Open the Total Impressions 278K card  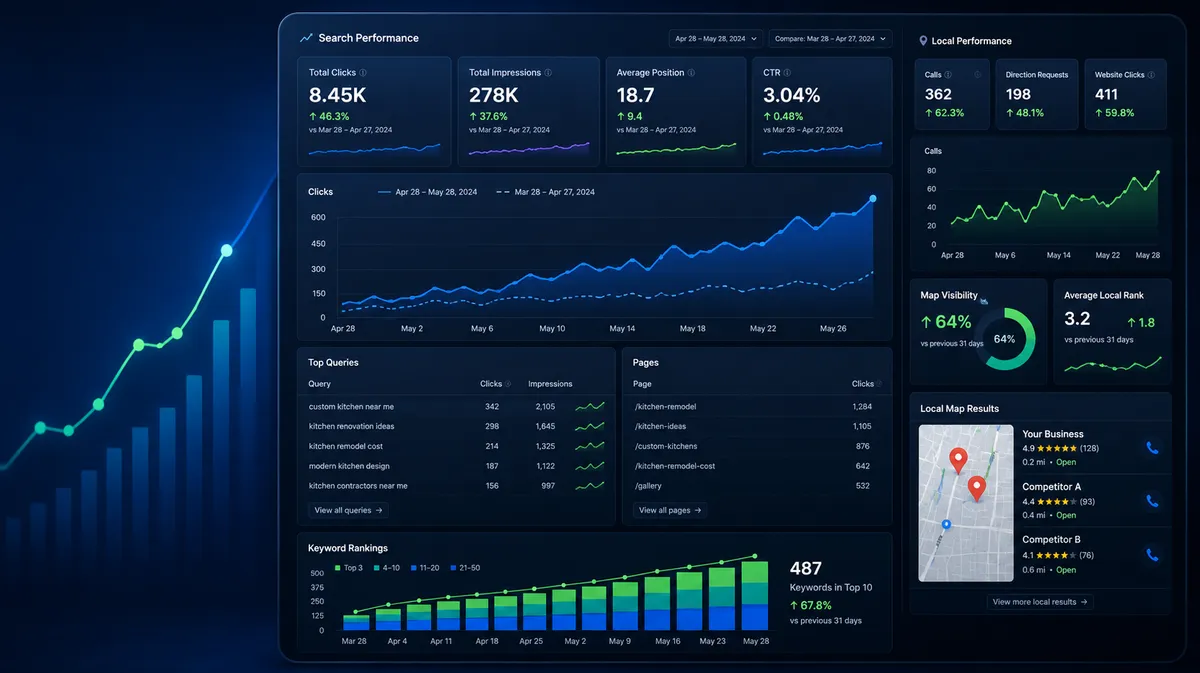pos(529,111)
